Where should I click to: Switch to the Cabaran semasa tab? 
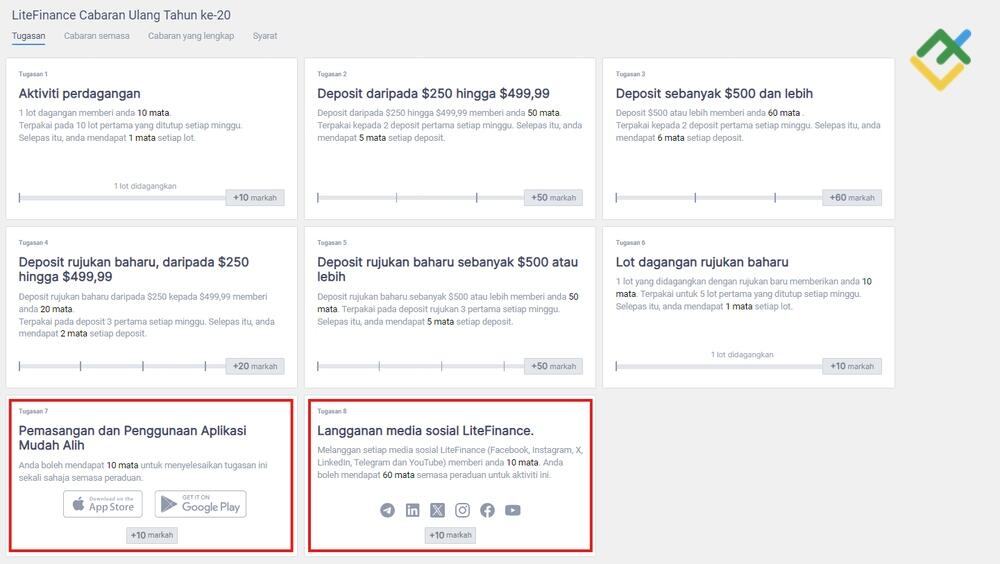(96, 36)
